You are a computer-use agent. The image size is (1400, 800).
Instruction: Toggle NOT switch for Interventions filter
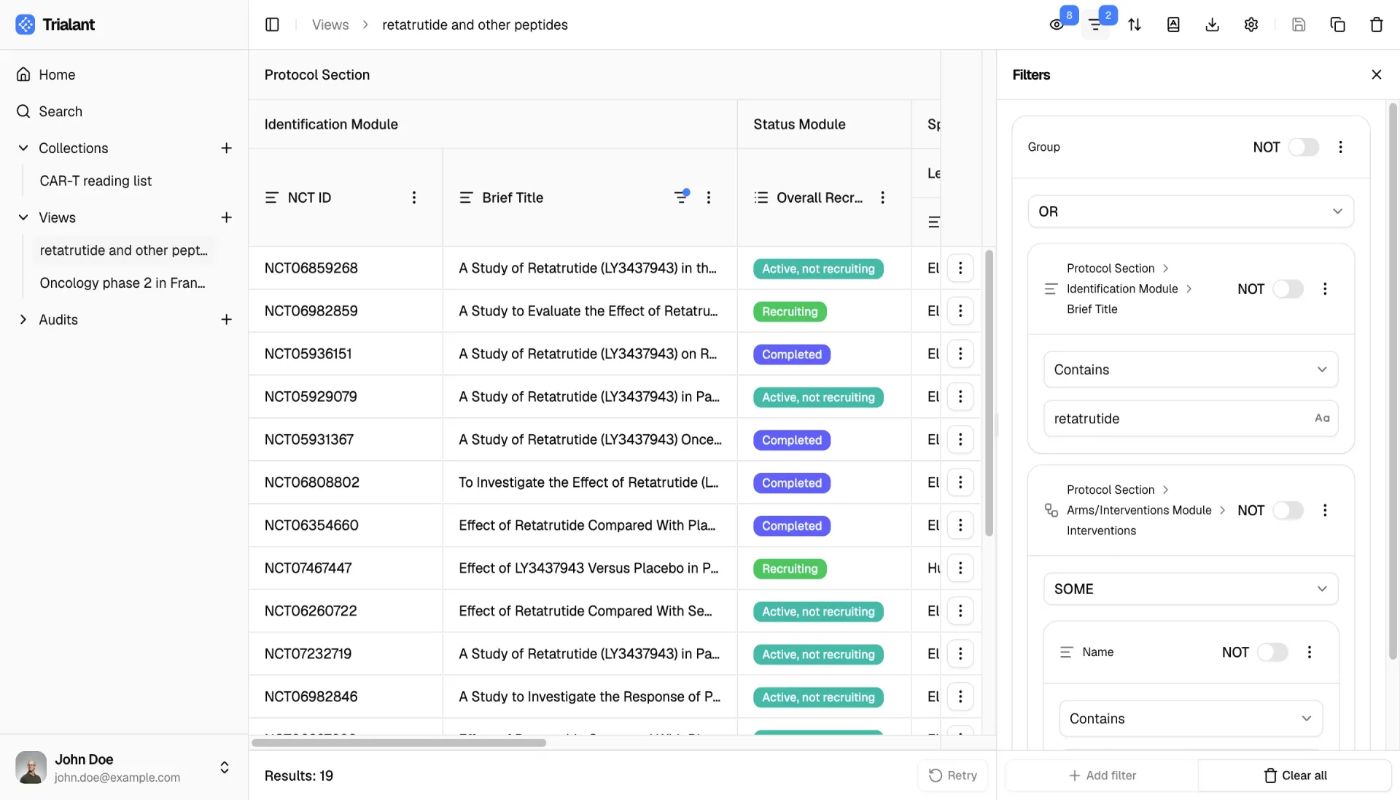(1287, 510)
